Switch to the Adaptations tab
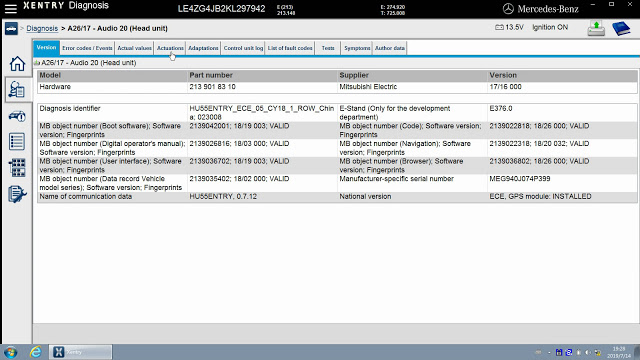 point(203,48)
